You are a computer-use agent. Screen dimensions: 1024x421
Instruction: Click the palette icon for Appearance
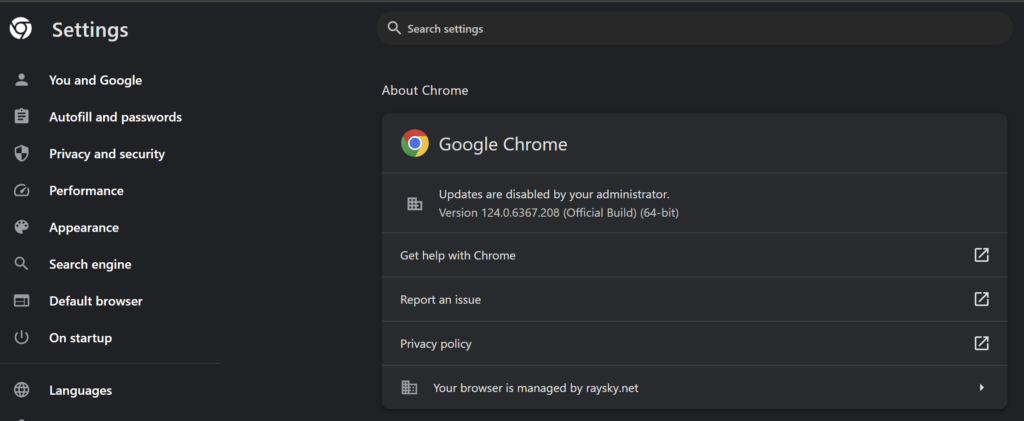(x=21, y=228)
